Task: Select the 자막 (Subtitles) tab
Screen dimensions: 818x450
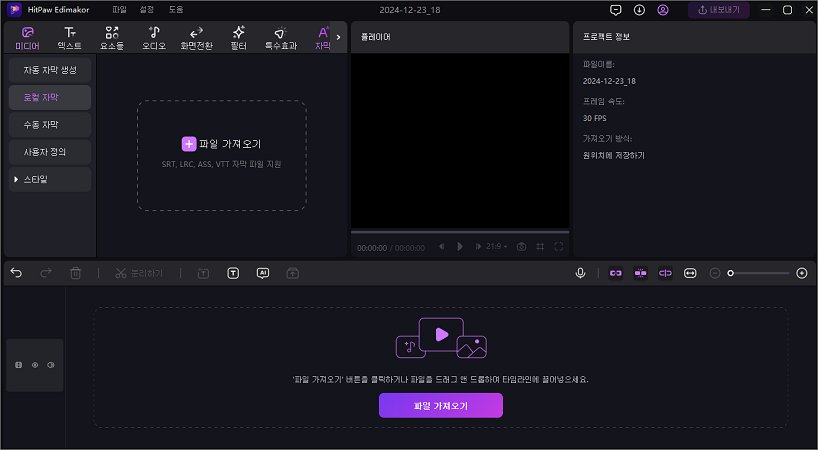Action: pyautogui.click(x=323, y=38)
